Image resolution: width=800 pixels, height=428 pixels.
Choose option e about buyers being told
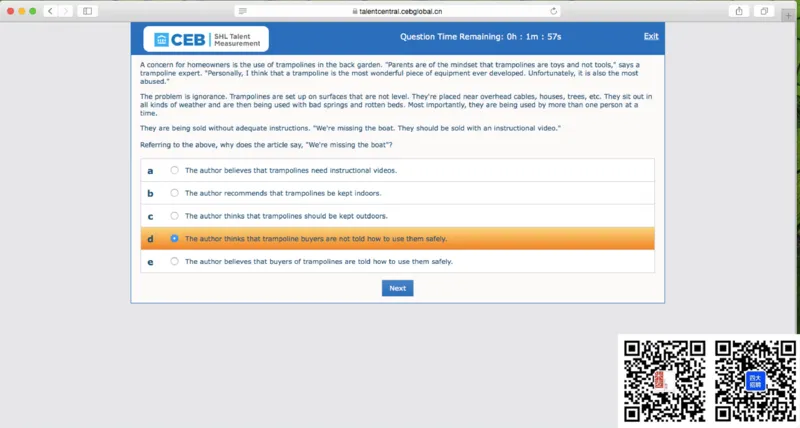(x=175, y=261)
